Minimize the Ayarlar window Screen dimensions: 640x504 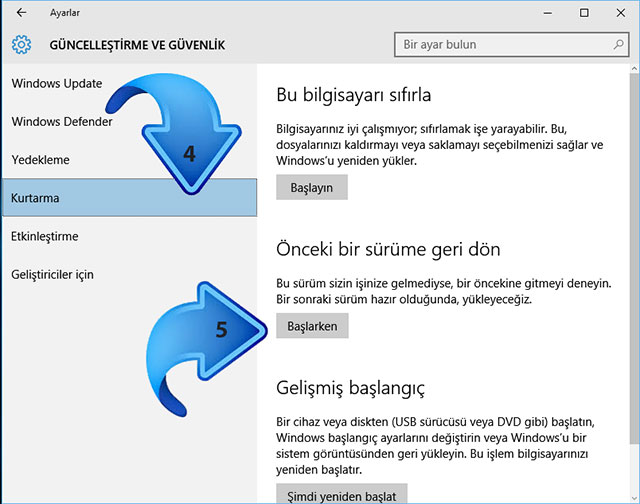click(x=548, y=13)
